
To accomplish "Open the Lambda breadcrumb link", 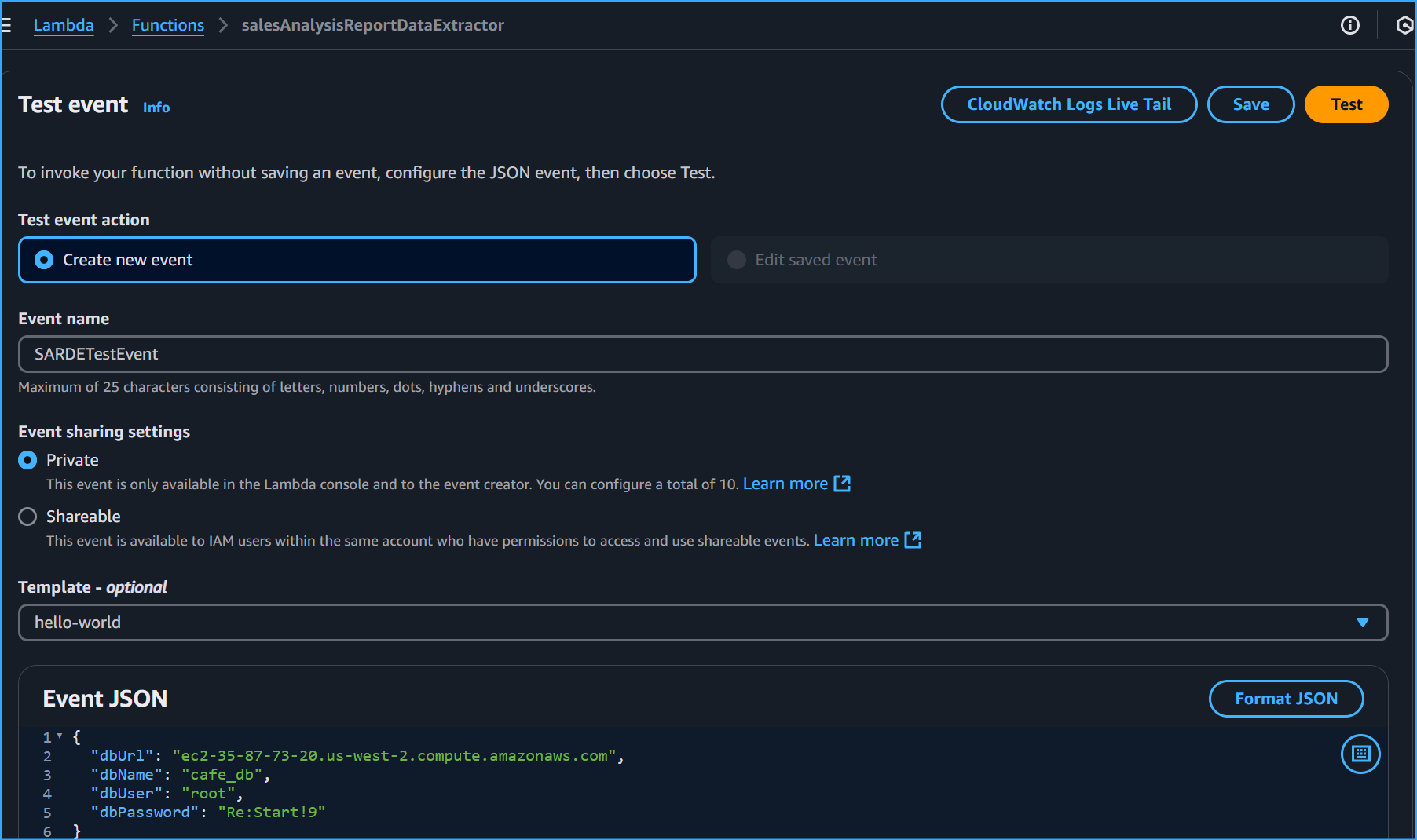I will point(64,24).
